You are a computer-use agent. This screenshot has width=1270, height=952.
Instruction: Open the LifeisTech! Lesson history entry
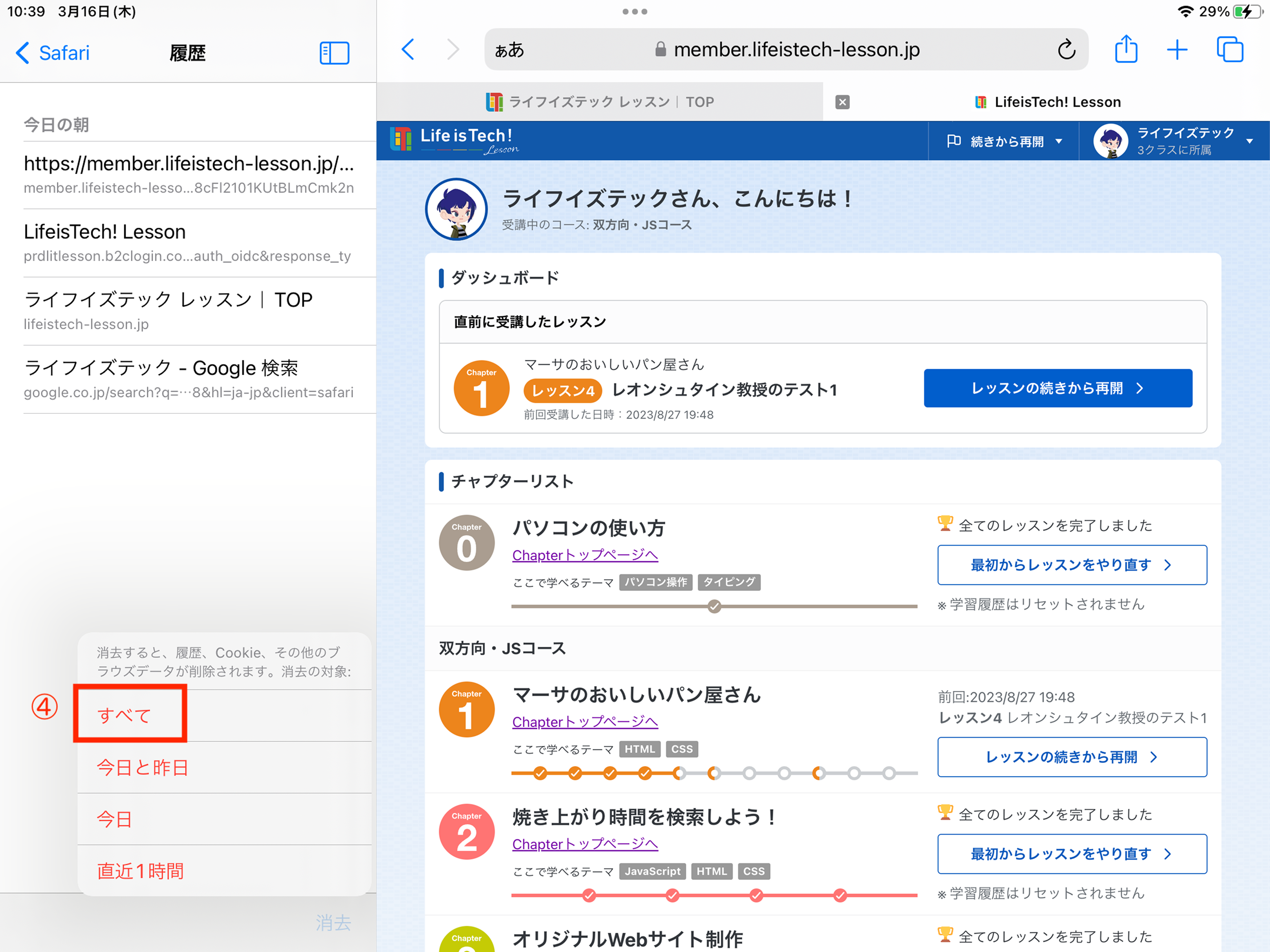click(199, 243)
